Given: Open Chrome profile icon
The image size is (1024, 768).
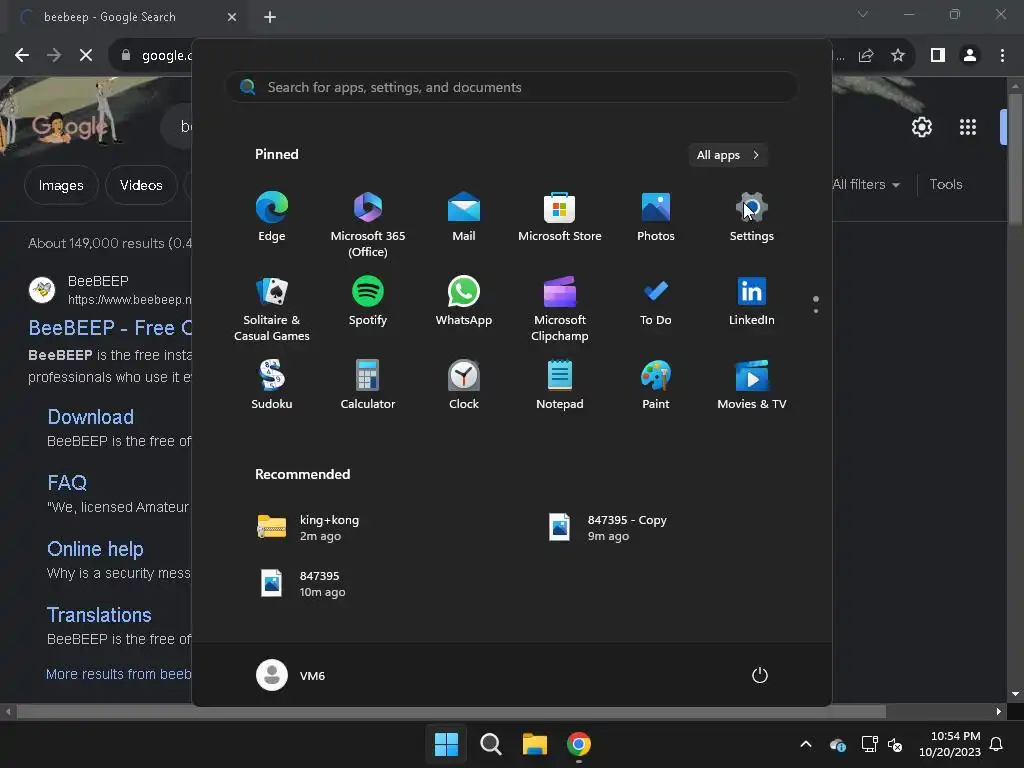Looking at the screenshot, I should pos(970,56).
